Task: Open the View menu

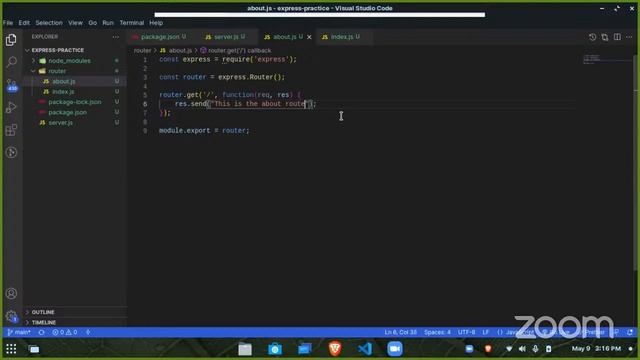Action: [x=75, y=23]
